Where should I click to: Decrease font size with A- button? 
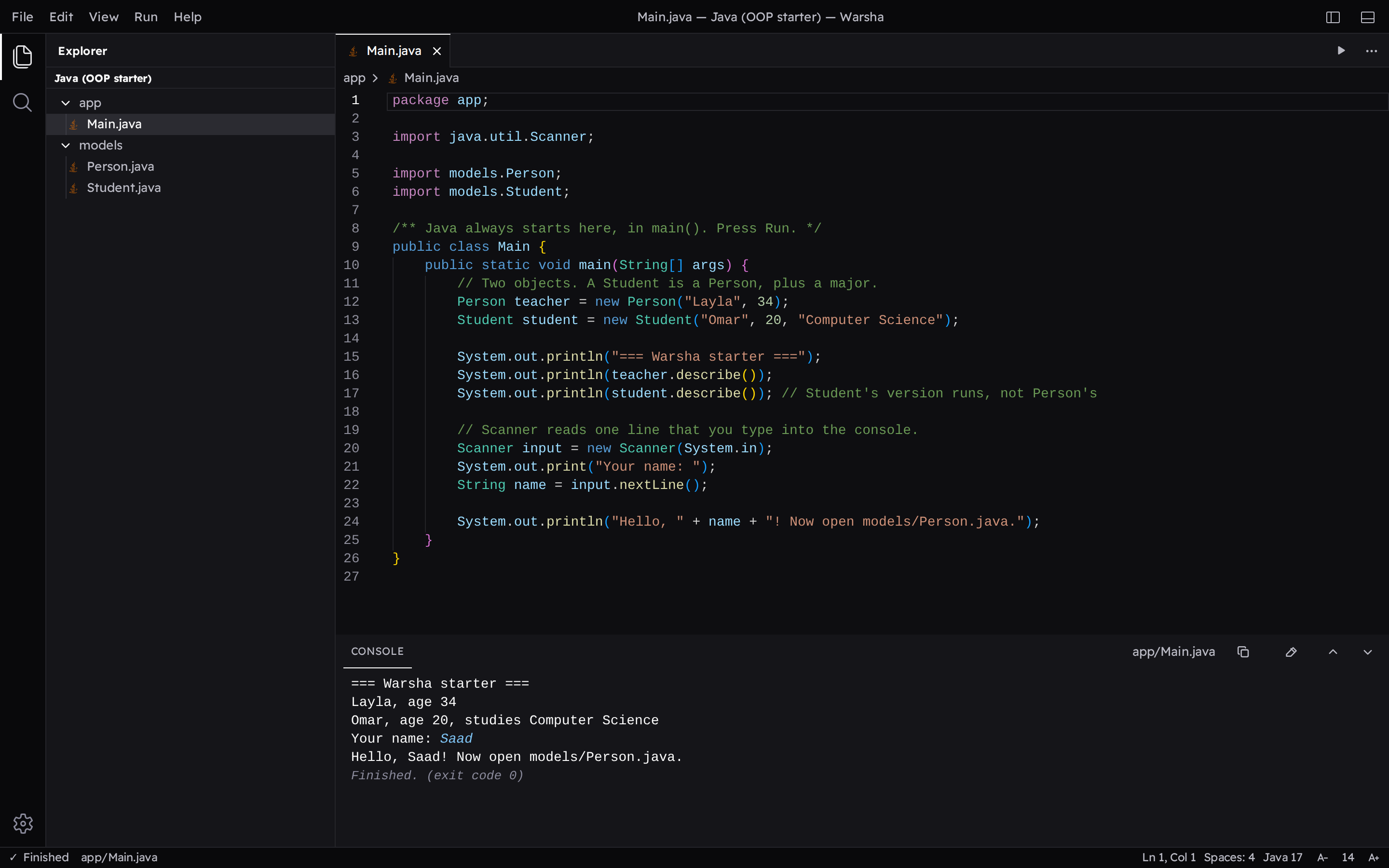click(x=1322, y=857)
